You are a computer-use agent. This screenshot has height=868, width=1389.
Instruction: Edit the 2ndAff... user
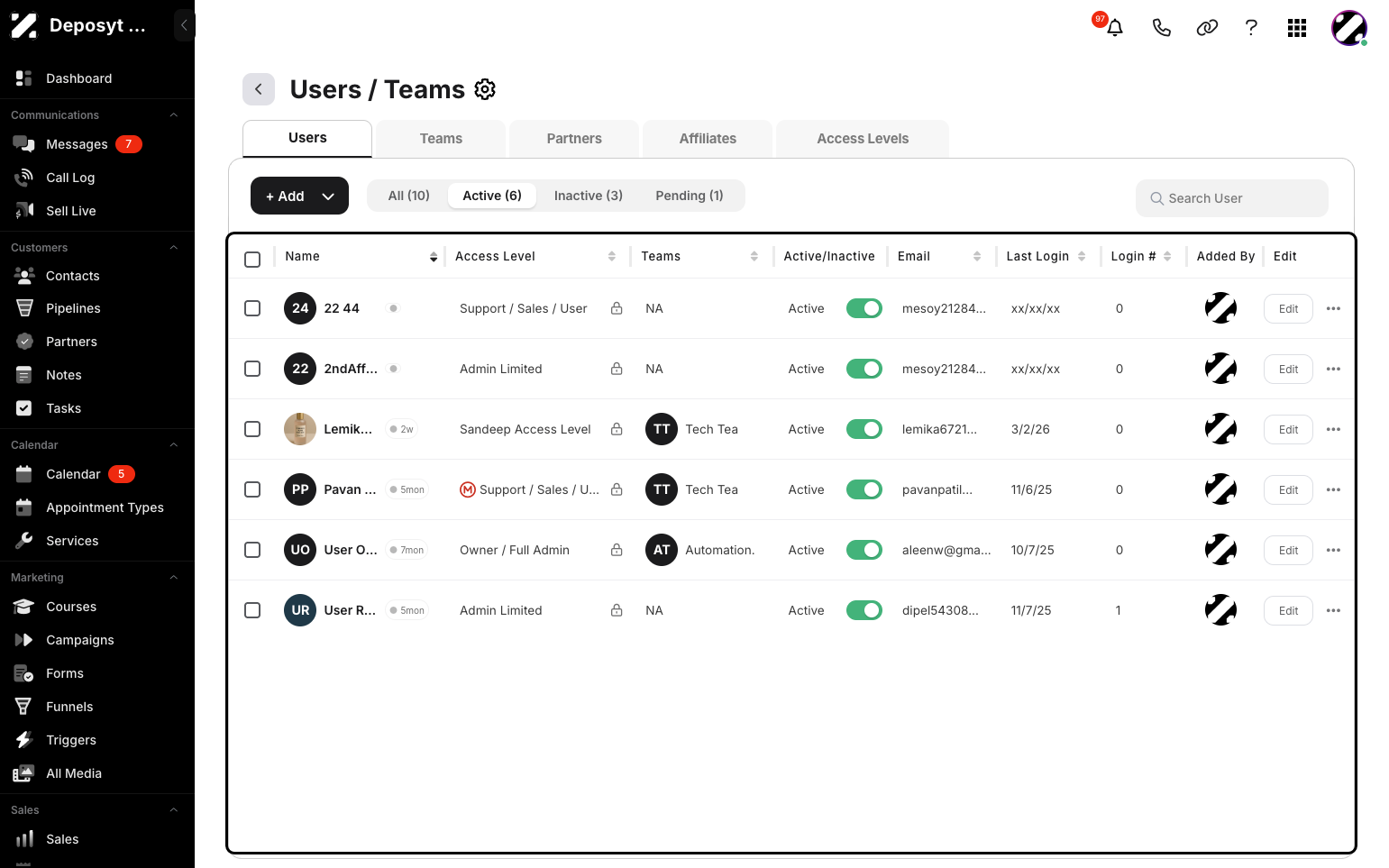point(1288,370)
